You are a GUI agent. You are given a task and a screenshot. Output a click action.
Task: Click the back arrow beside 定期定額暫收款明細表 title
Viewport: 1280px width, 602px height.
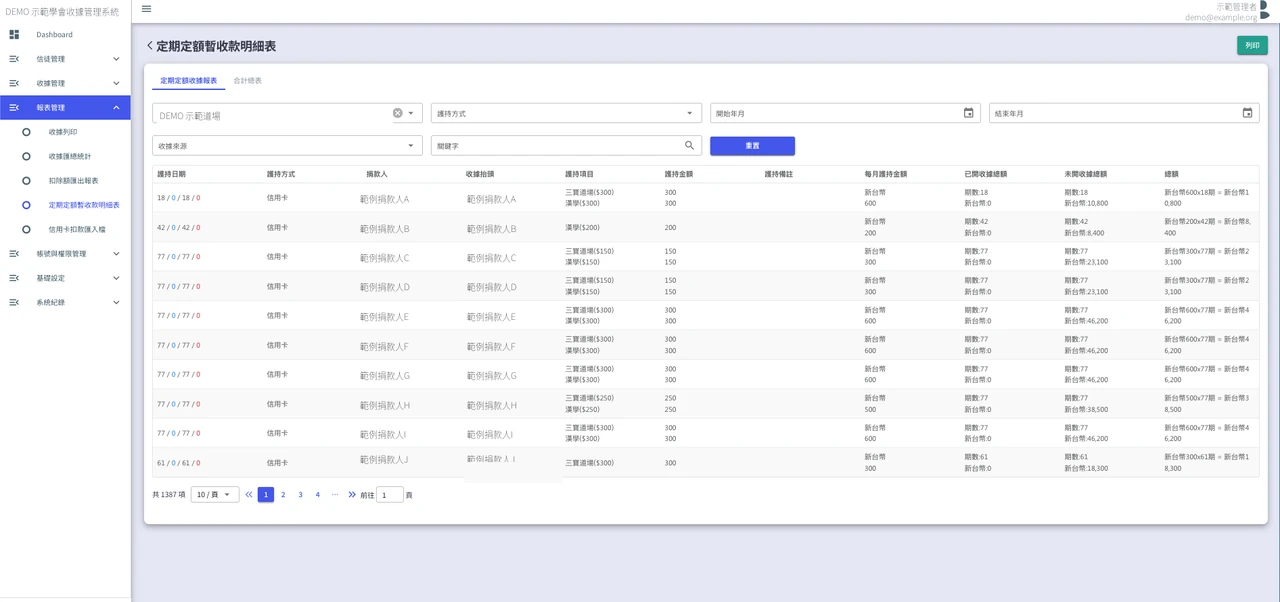pyautogui.click(x=150, y=46)
